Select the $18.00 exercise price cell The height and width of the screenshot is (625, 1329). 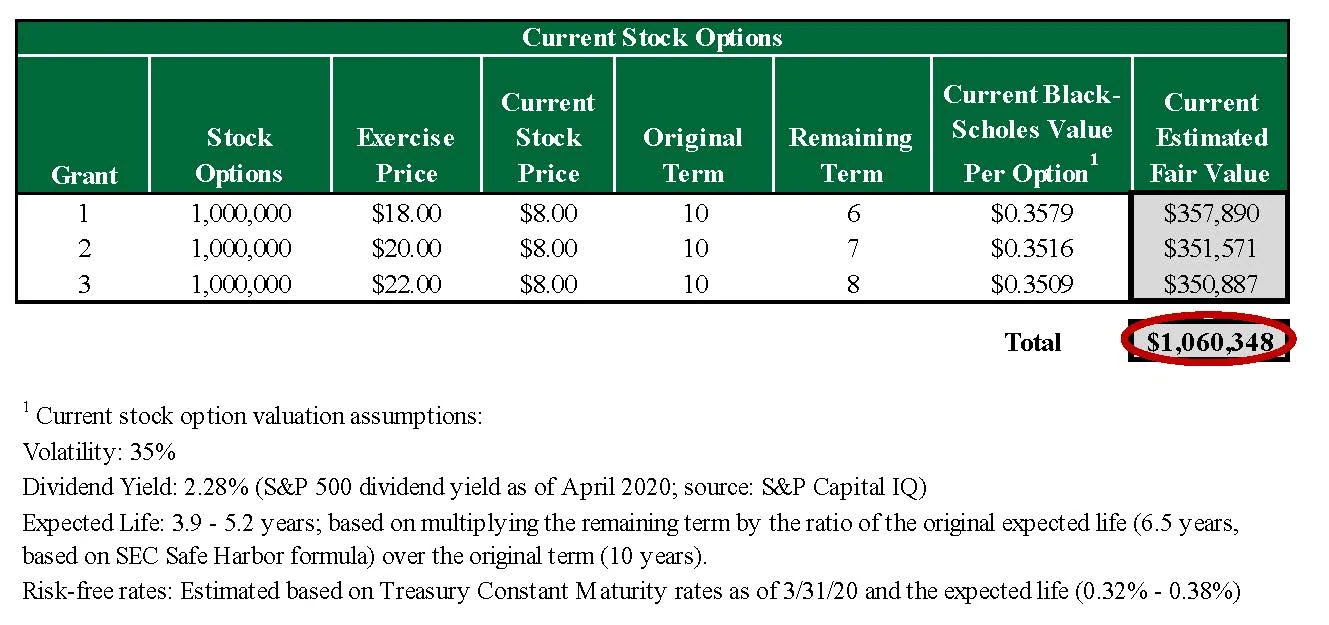coord(406,213)
